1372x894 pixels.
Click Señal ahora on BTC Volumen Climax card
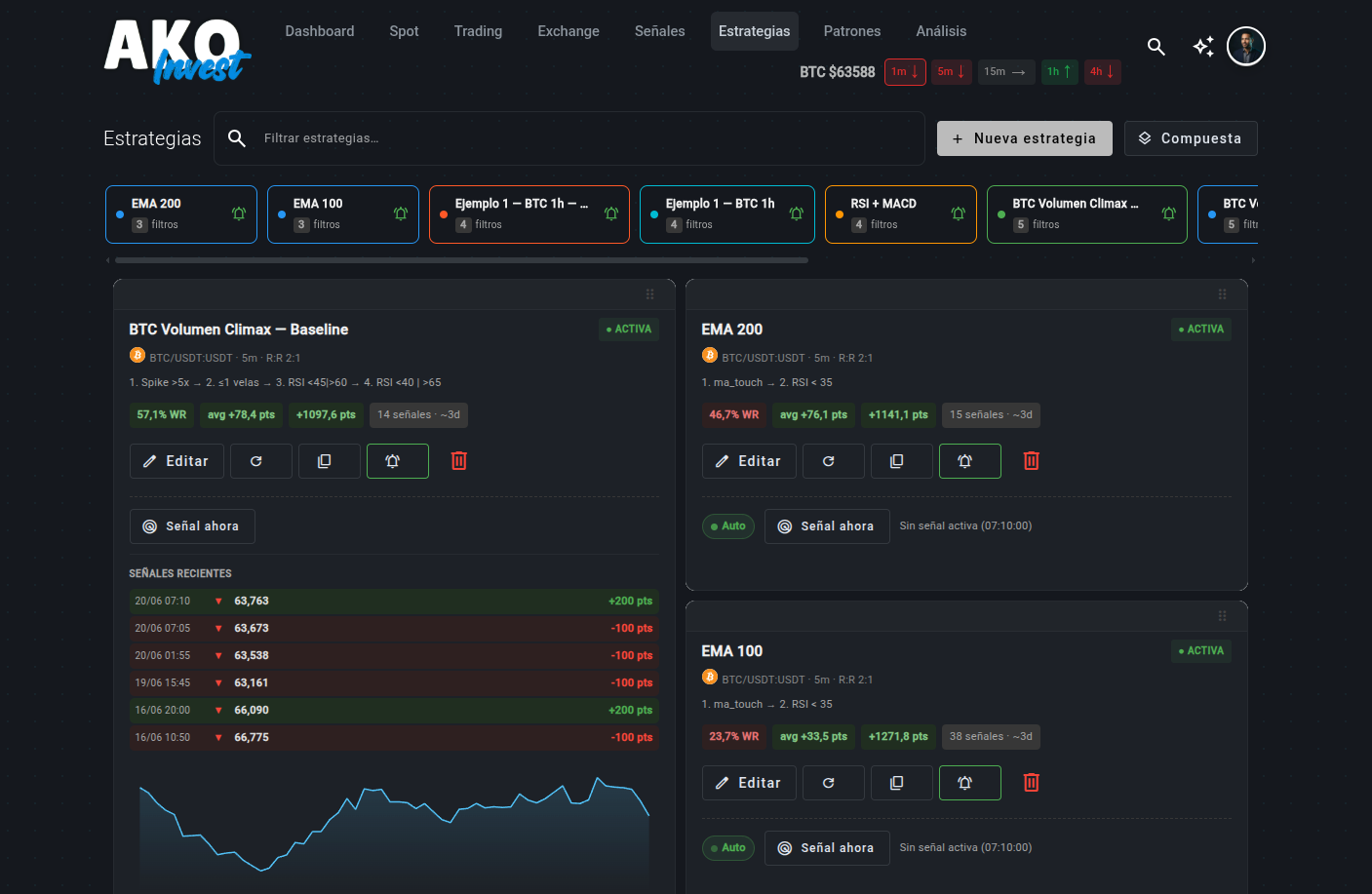coord(192,526)
